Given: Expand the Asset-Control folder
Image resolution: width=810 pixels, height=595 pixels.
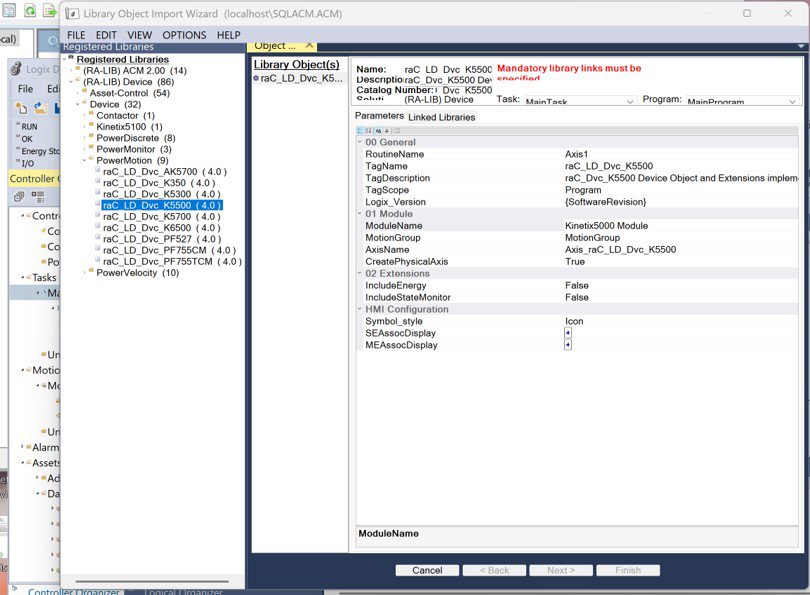Looking at the screenshot, I should pyautogui.click(x=78, y=93).
